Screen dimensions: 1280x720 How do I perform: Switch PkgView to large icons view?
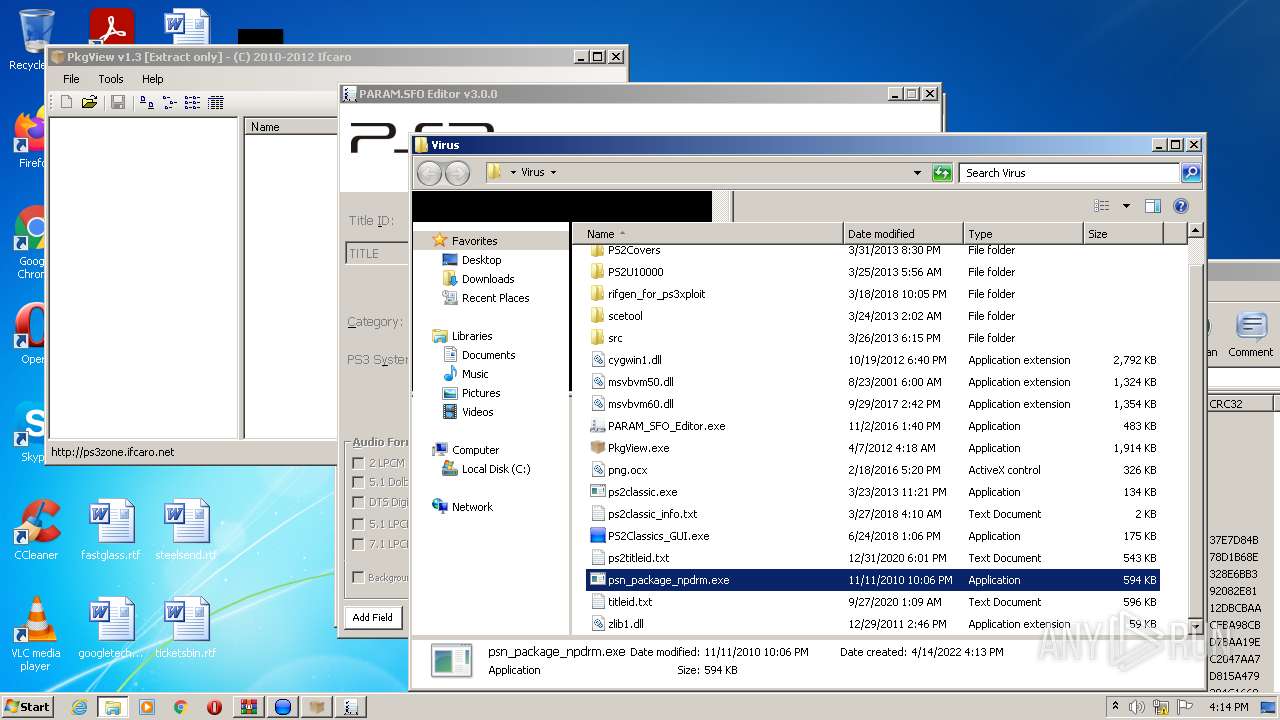pos(147,102)
